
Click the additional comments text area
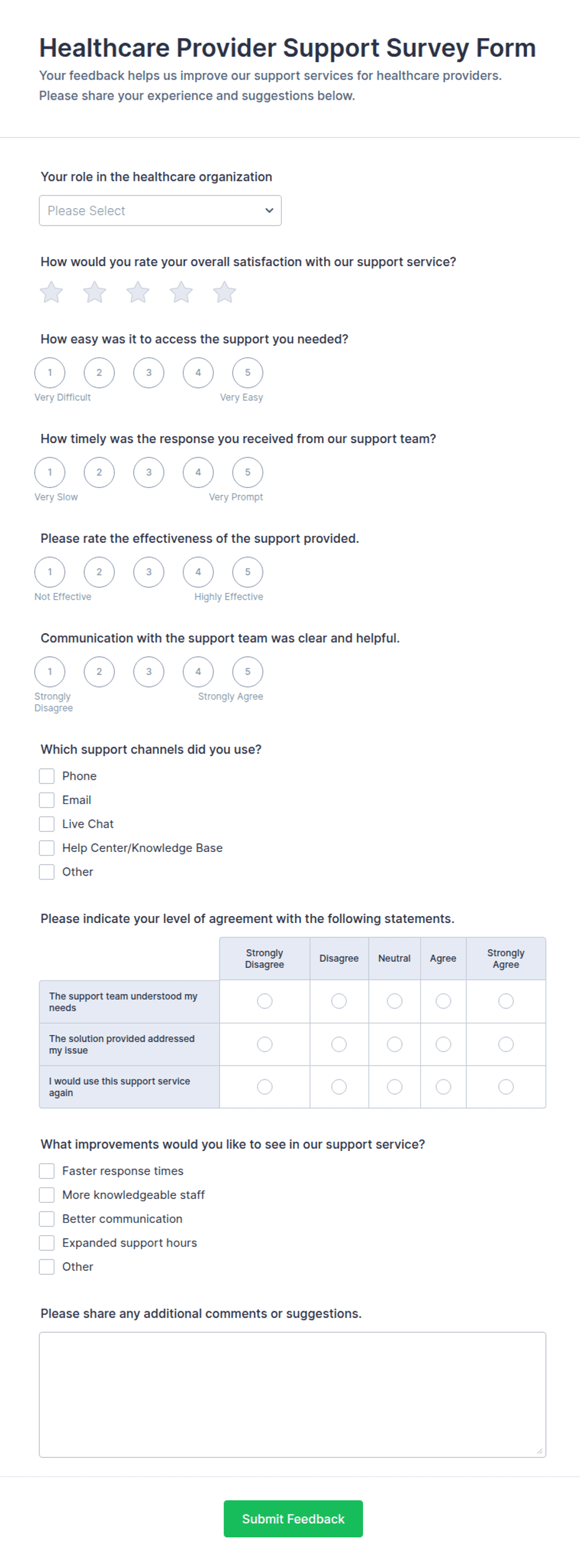click(x=292, y=1395)
